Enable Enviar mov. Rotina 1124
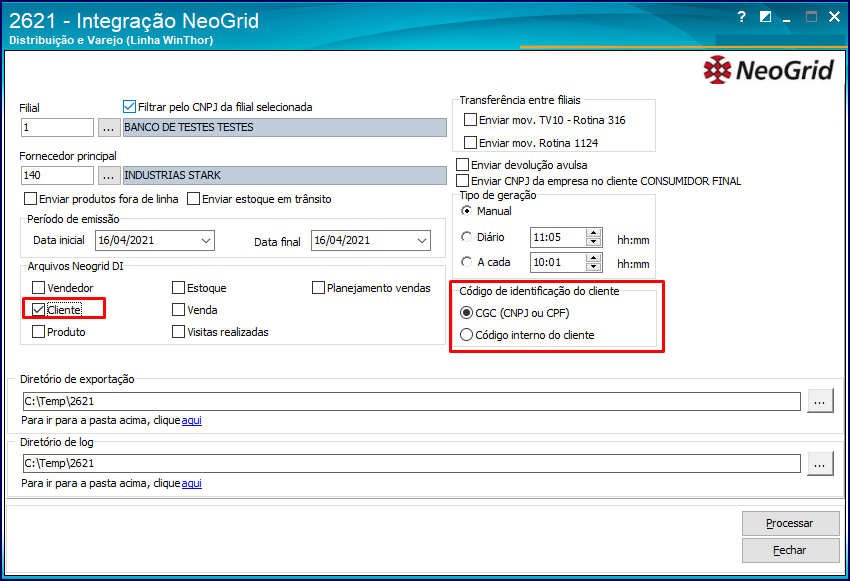 (x=471, y=143)
